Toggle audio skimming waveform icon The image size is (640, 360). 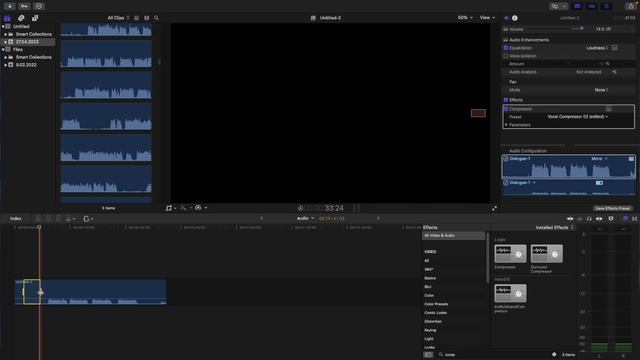[x=580, y=219]
